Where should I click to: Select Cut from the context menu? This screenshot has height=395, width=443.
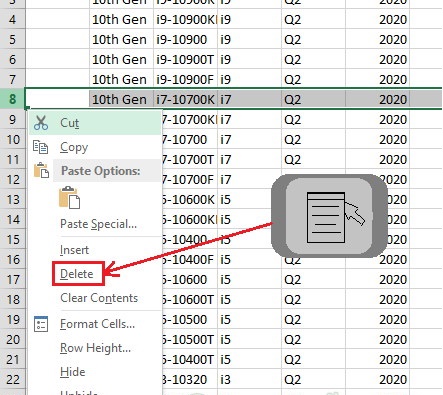(95, 123)
